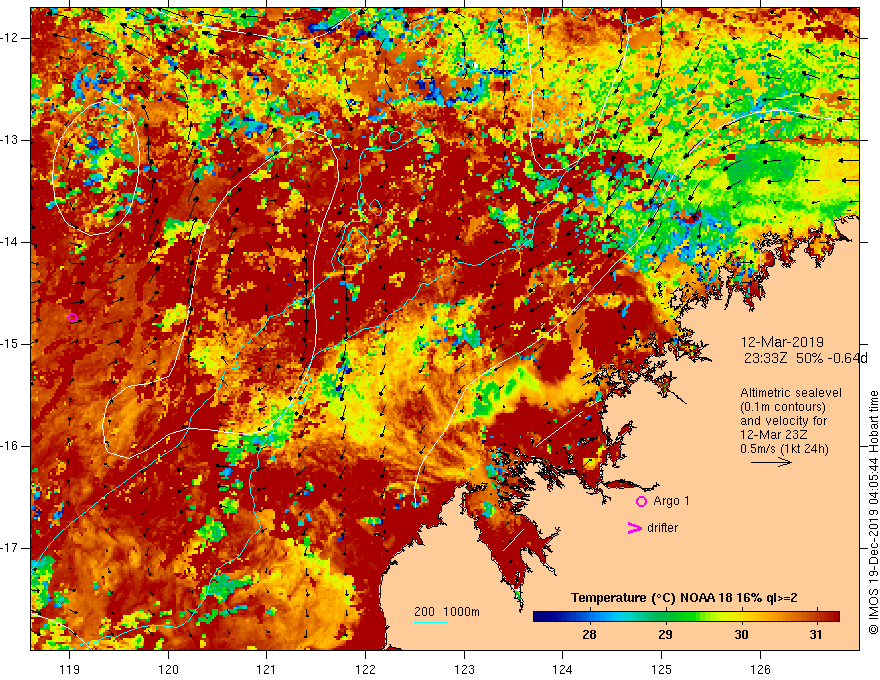The width and height of the screenshot is (880, 680).
Task: Click the Argo 1 legend label
Action: coord(671,501)
